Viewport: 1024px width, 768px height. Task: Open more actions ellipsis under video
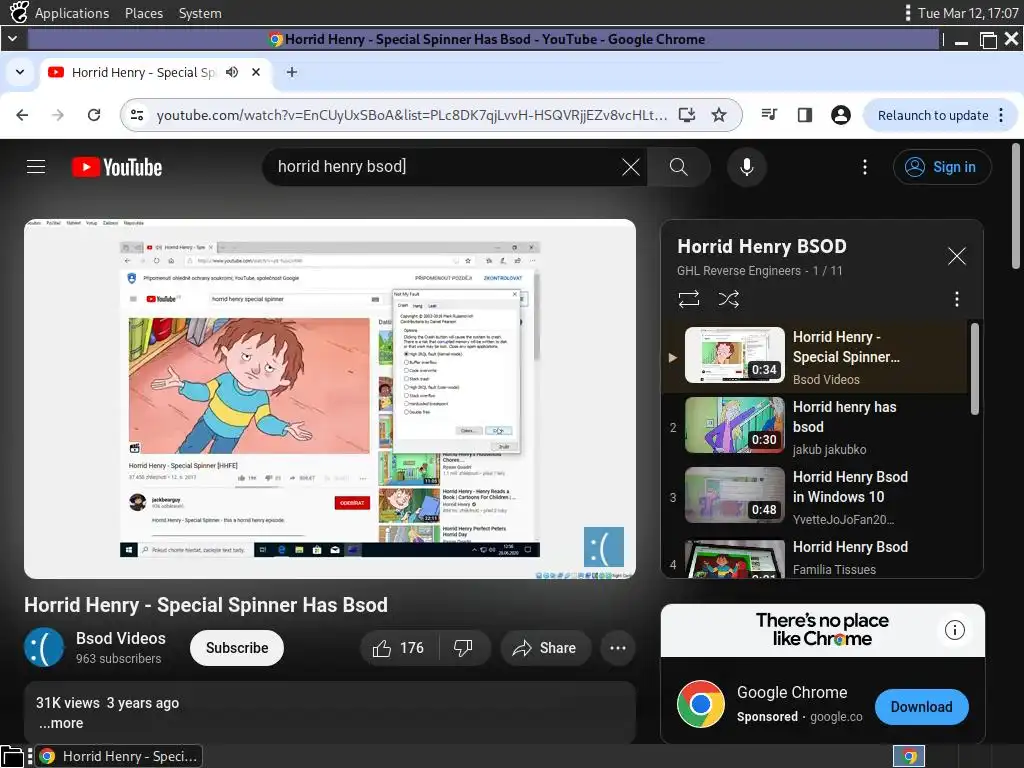[618, 648]
